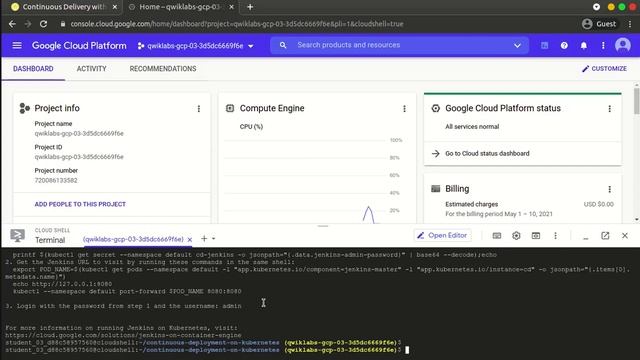Switch to Home qwiklabs-gcp-03 browser tab
This screenshot has width=640, height=360.
(x=180, y=7)
